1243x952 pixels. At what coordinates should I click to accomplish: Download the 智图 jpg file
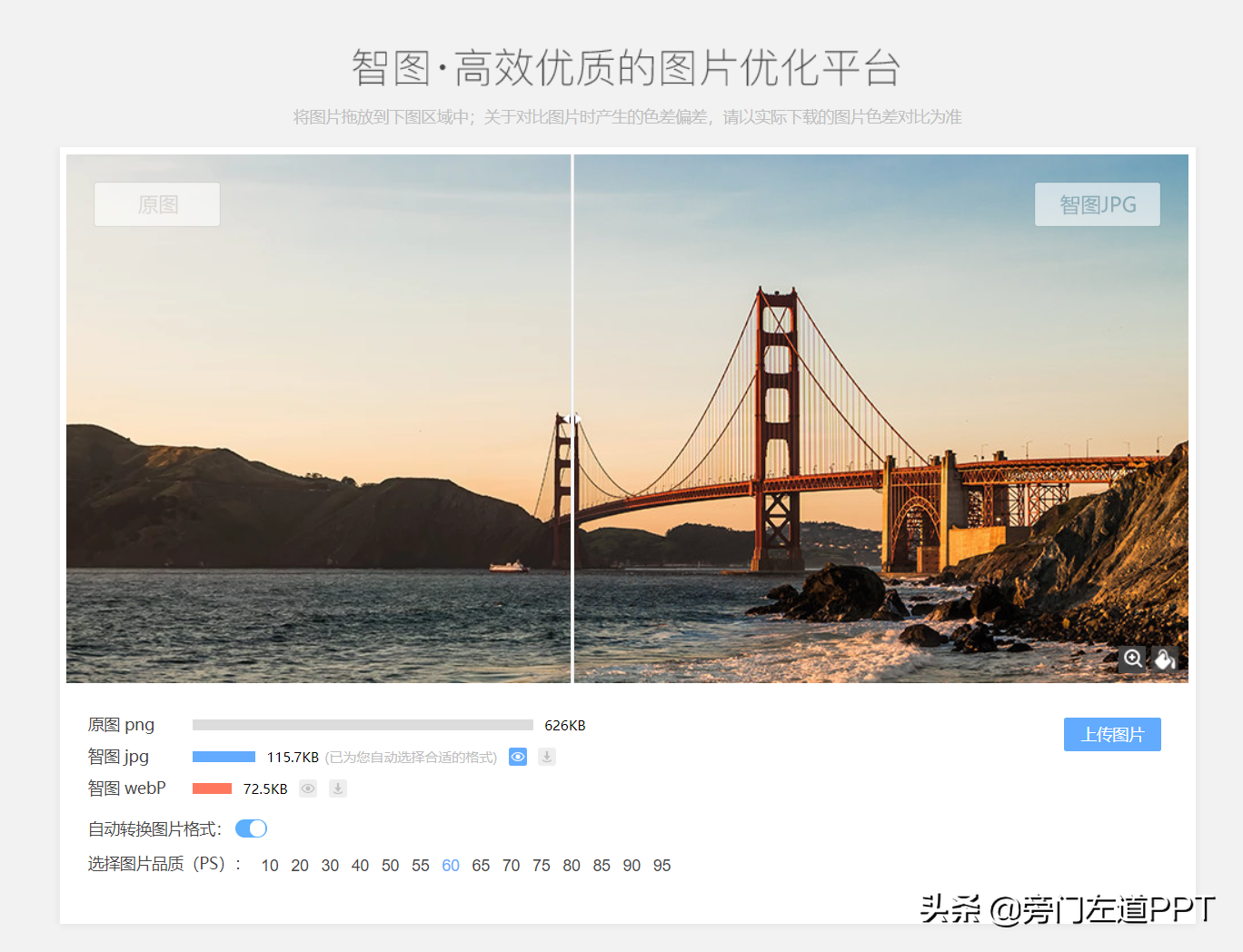(x=547, y=757)
